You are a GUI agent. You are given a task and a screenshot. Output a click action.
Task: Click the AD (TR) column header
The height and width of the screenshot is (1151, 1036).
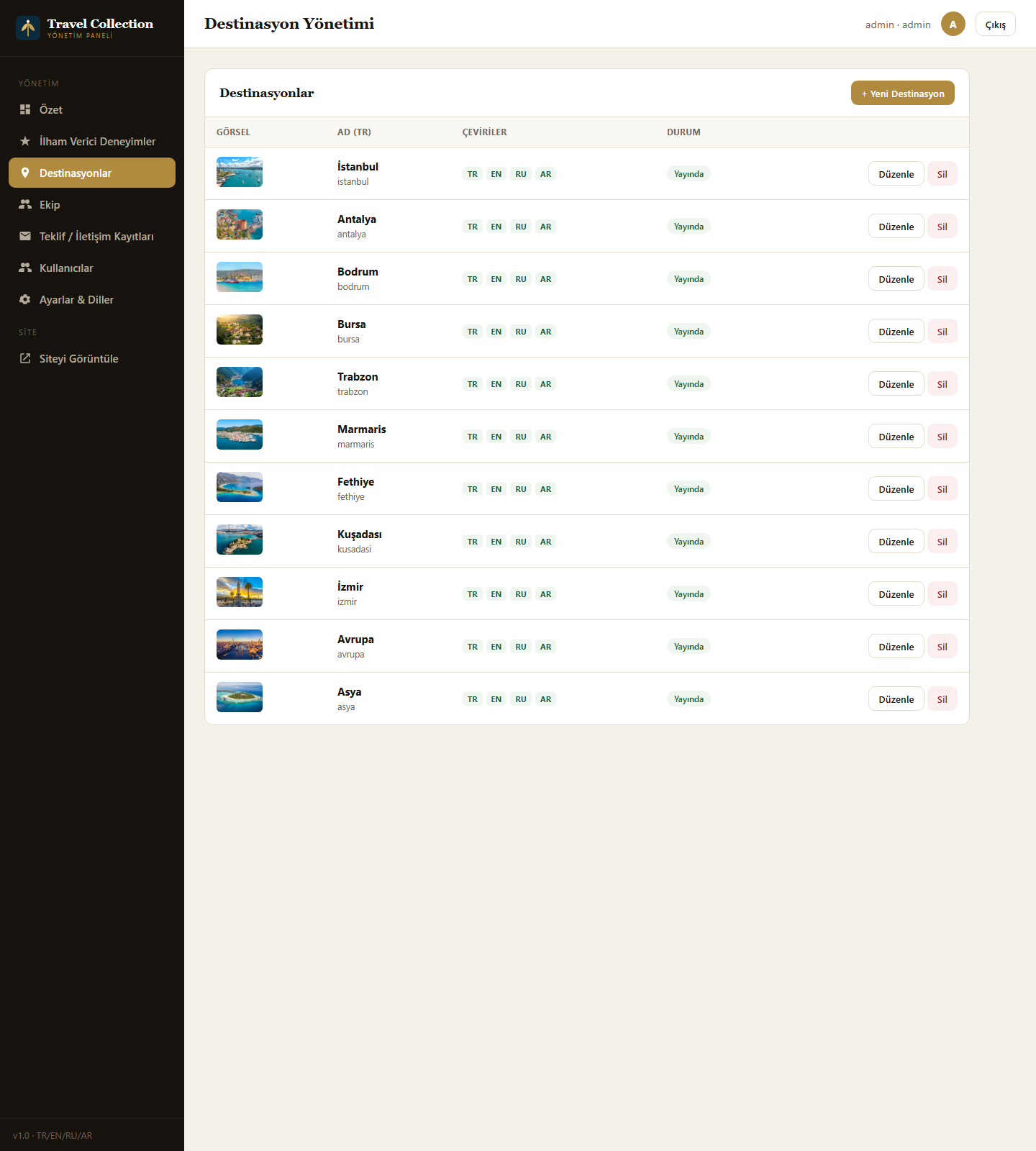354,132
